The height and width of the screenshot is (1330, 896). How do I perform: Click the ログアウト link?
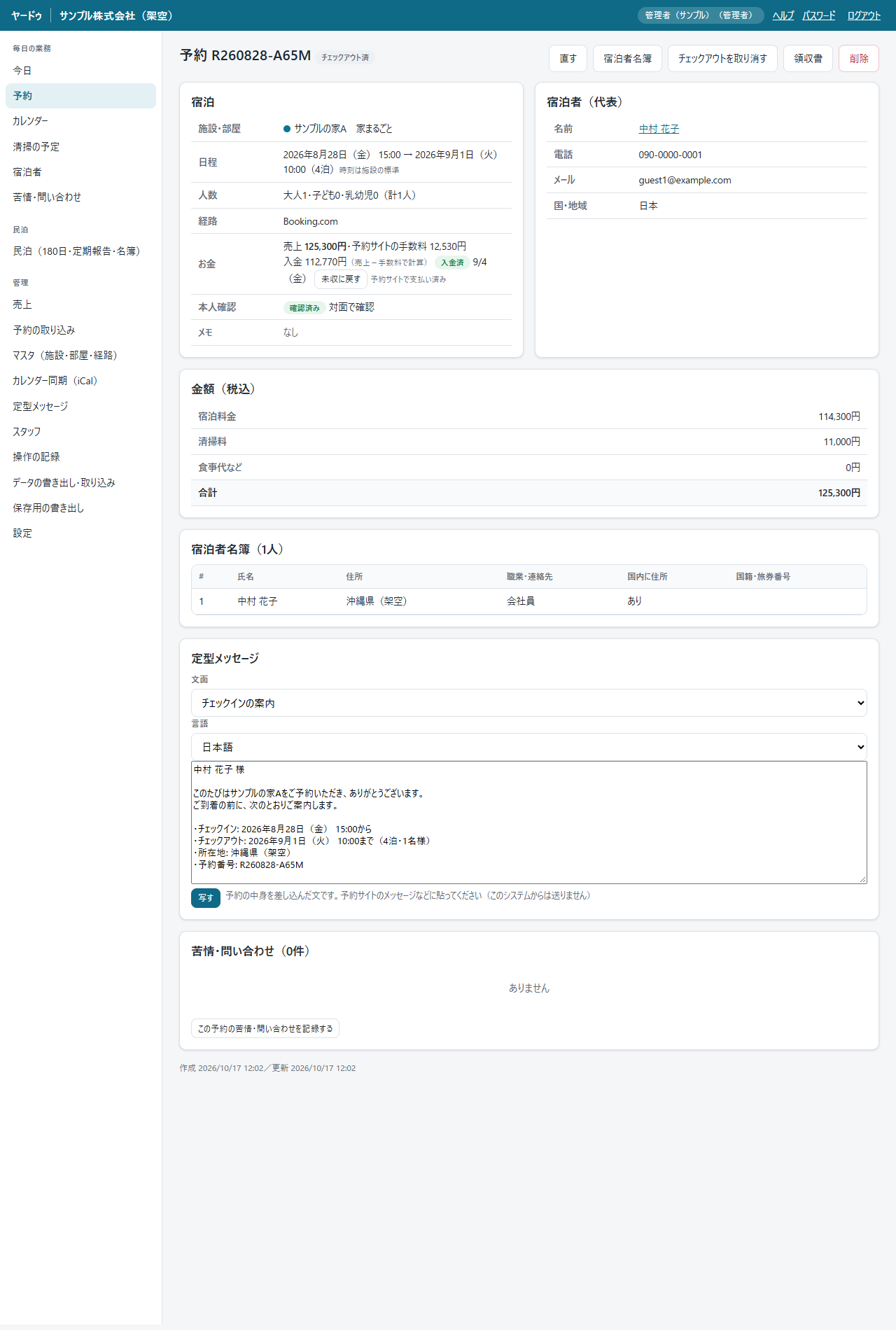tap(864, 15)
